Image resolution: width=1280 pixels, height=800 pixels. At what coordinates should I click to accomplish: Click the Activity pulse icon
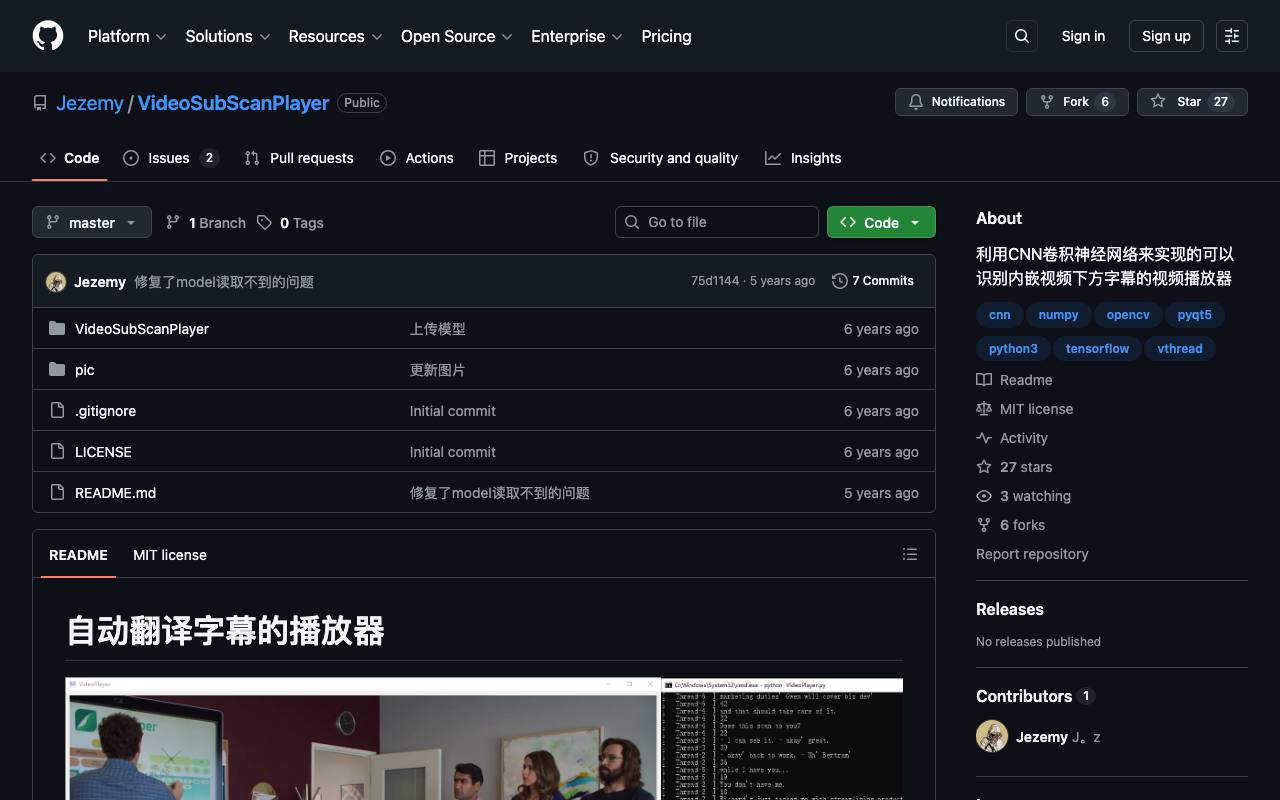pyautogui.click(x=984, y=438)
